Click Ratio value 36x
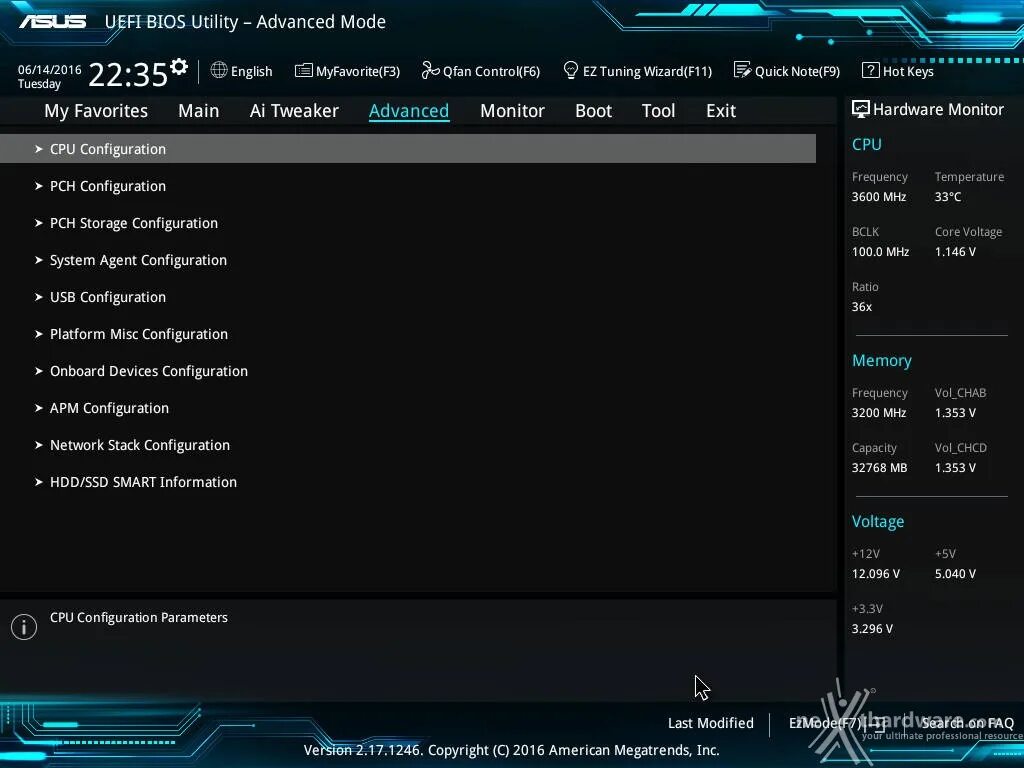The height and width of the screenshot is (768, 1024). click(862, 307)
